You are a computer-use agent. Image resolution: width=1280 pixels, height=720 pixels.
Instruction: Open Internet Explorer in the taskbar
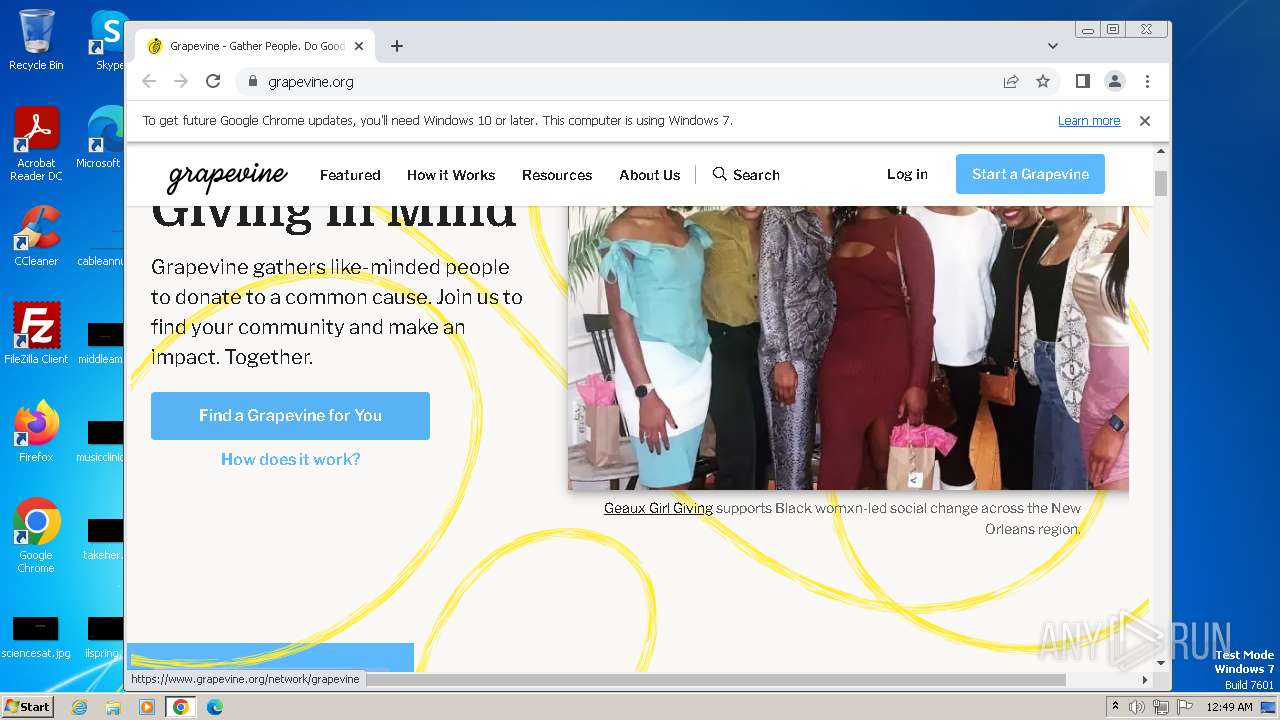[x=79, y=707]
